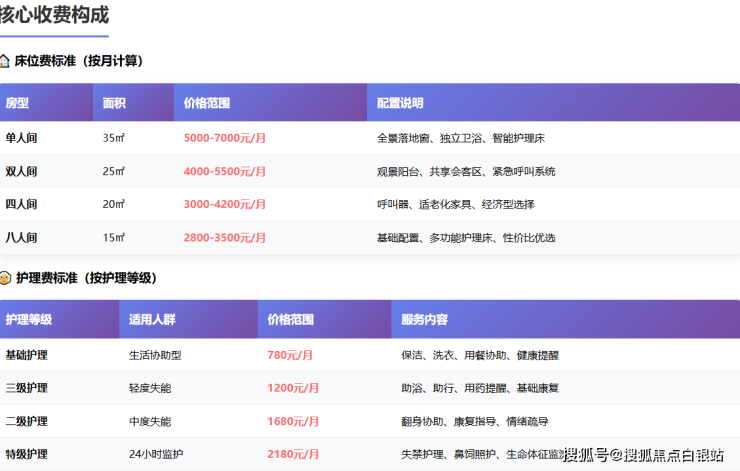Click the 2180元/月 price for 特级护理
This screenshot has height=471, width=740.
[293, 454]
